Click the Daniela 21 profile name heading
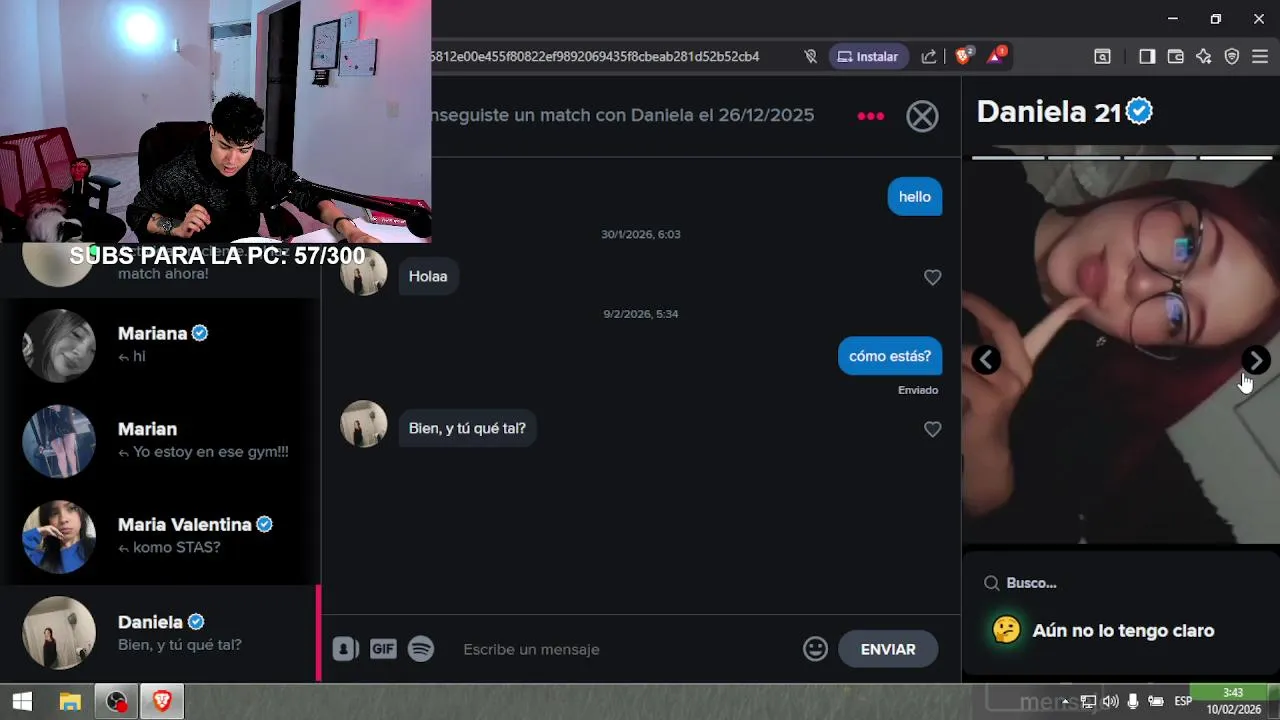The width and height of the screenshot is (1280, 720). tap(1049, 112)
